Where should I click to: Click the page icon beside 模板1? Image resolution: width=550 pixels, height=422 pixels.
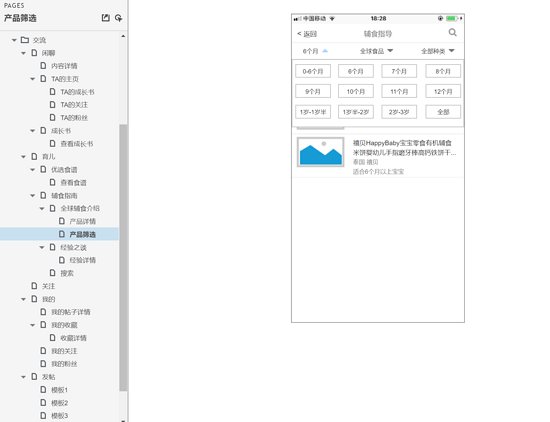43,390
